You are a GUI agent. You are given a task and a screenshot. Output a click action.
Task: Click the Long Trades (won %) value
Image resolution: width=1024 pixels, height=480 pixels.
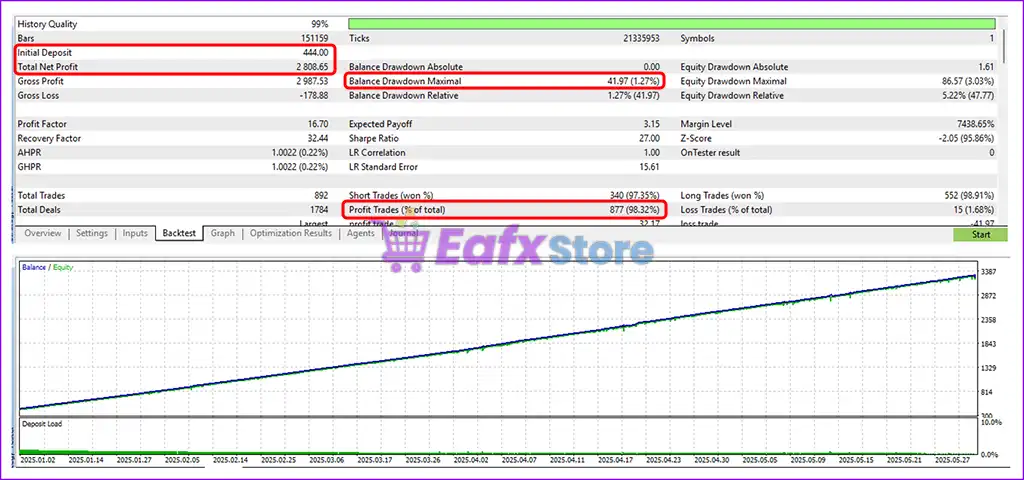(968, 195)
